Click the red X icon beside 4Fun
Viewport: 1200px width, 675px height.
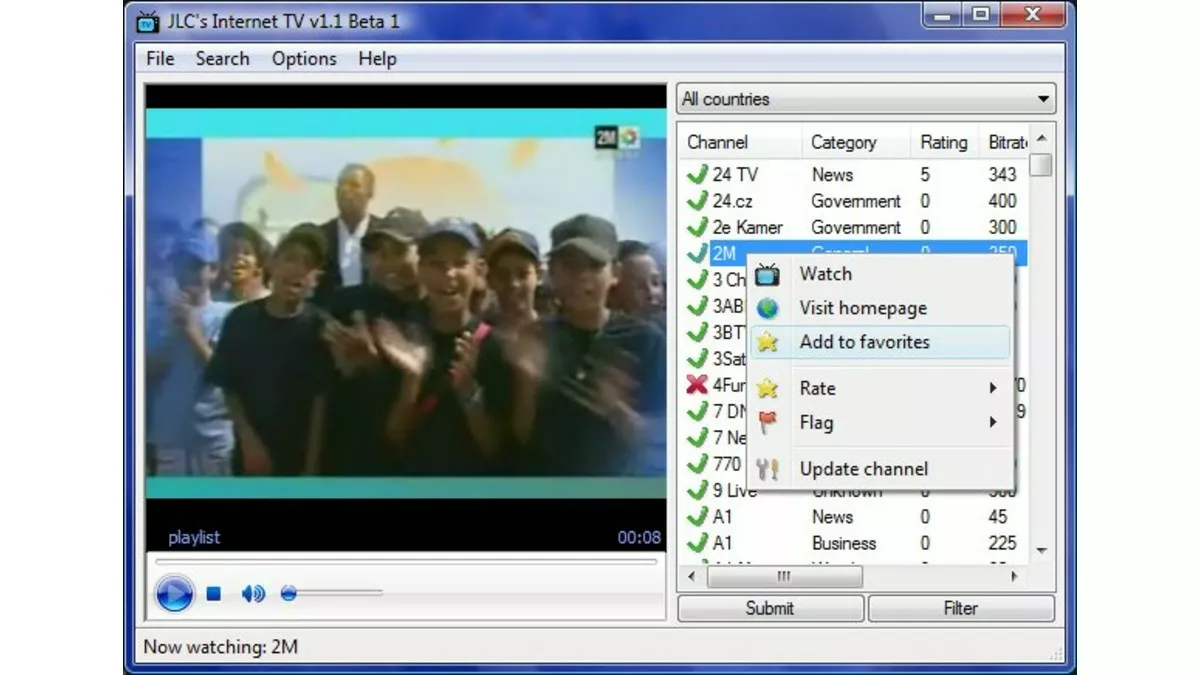697,385
